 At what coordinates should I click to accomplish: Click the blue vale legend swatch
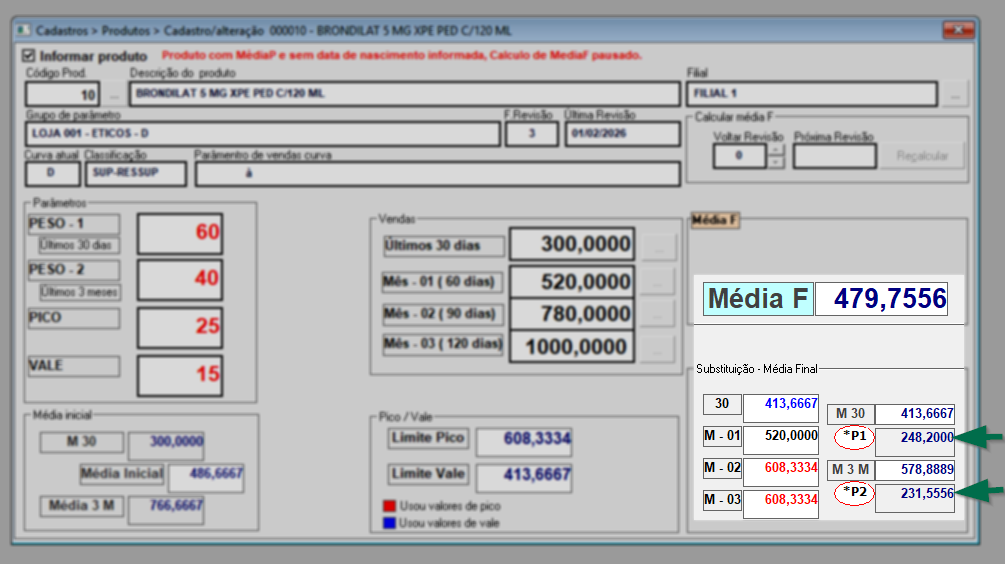pos(389,522)
